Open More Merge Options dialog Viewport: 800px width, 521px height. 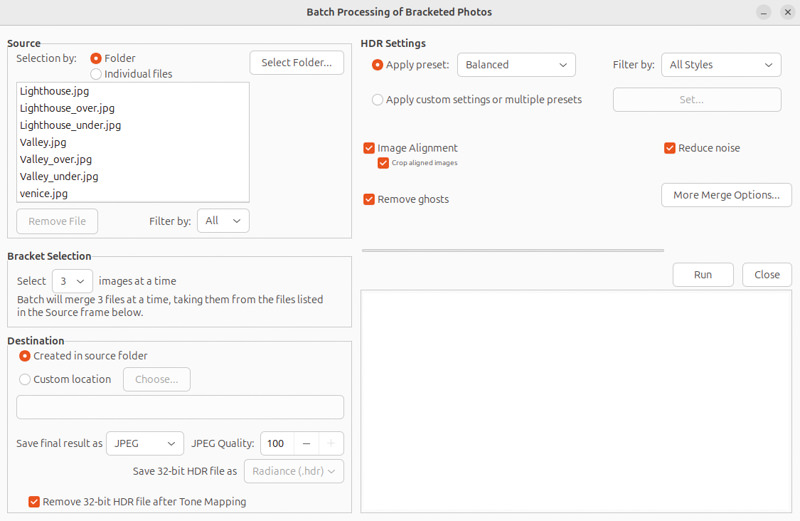[x=726, y=195]
